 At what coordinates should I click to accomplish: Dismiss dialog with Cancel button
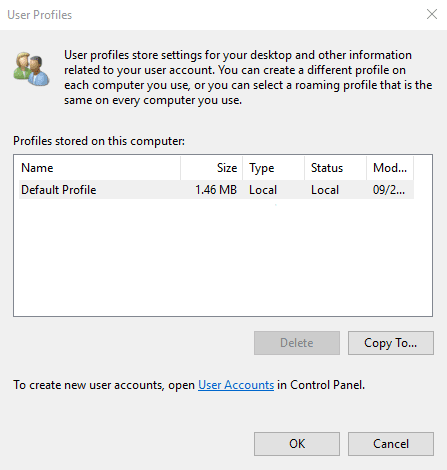[x=391, y=444]
